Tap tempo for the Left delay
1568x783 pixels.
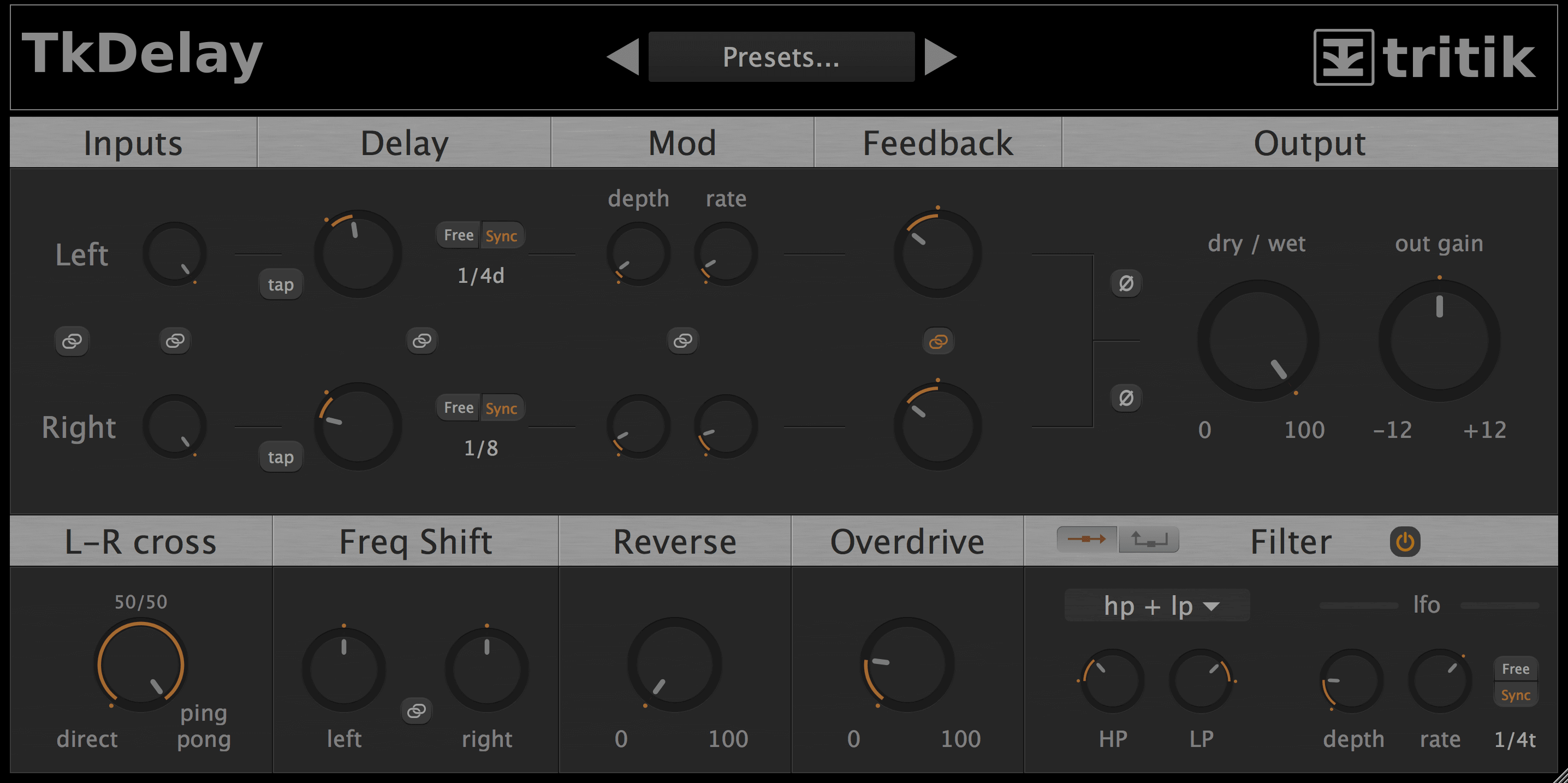(281, 284)
